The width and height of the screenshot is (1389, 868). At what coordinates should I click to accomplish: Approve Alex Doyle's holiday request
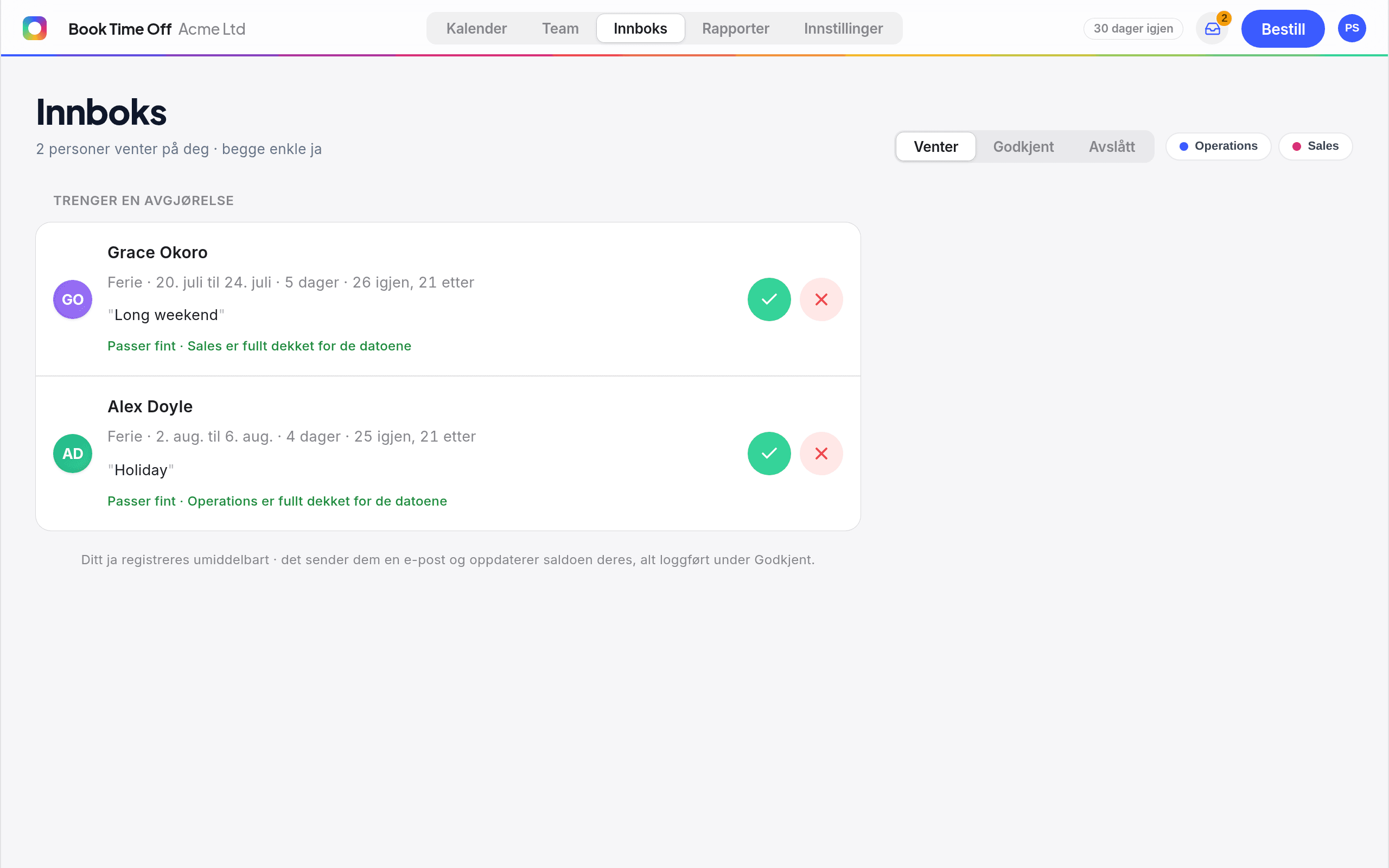point(769,454)
